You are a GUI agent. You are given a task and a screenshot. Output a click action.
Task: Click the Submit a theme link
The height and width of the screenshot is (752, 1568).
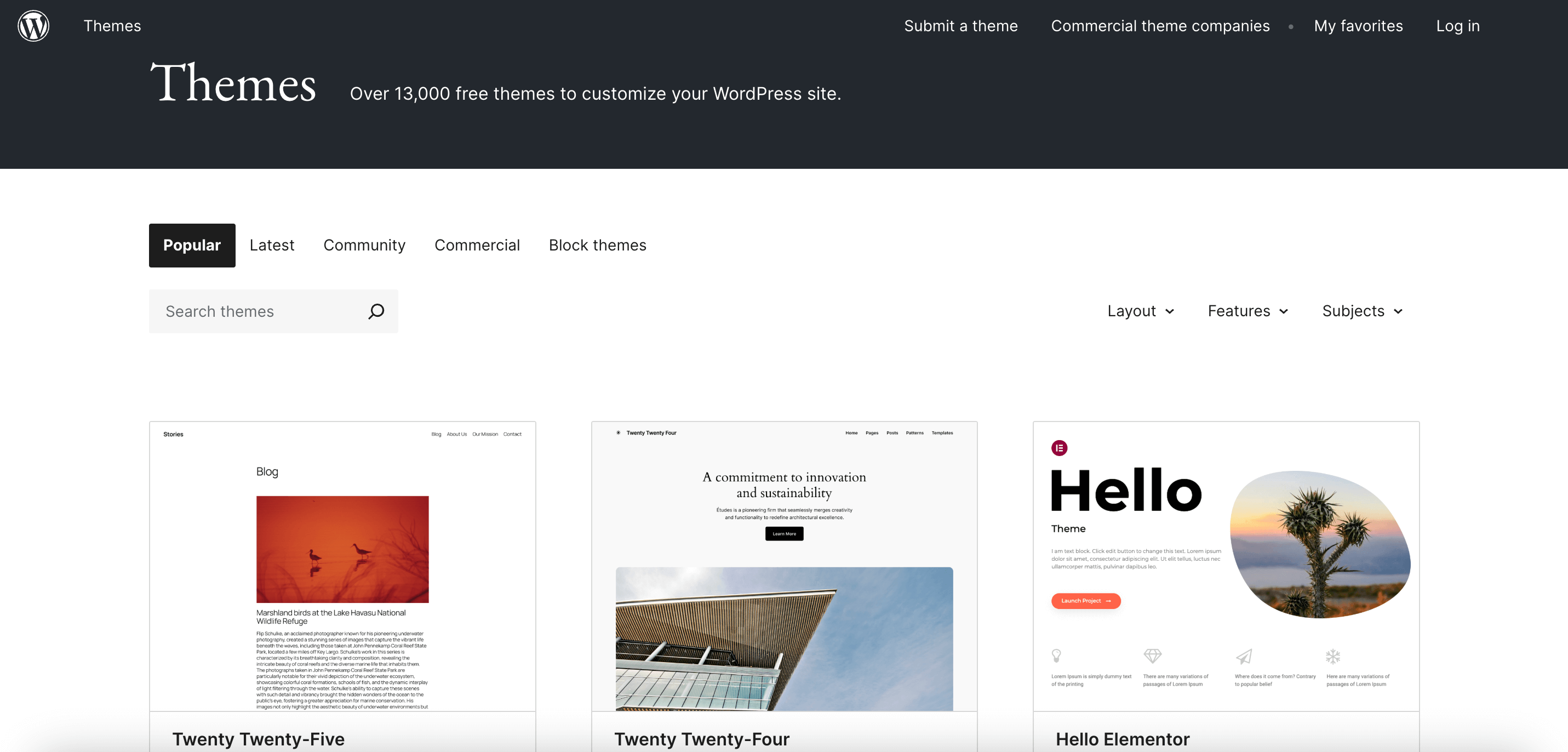coord(961,25)
